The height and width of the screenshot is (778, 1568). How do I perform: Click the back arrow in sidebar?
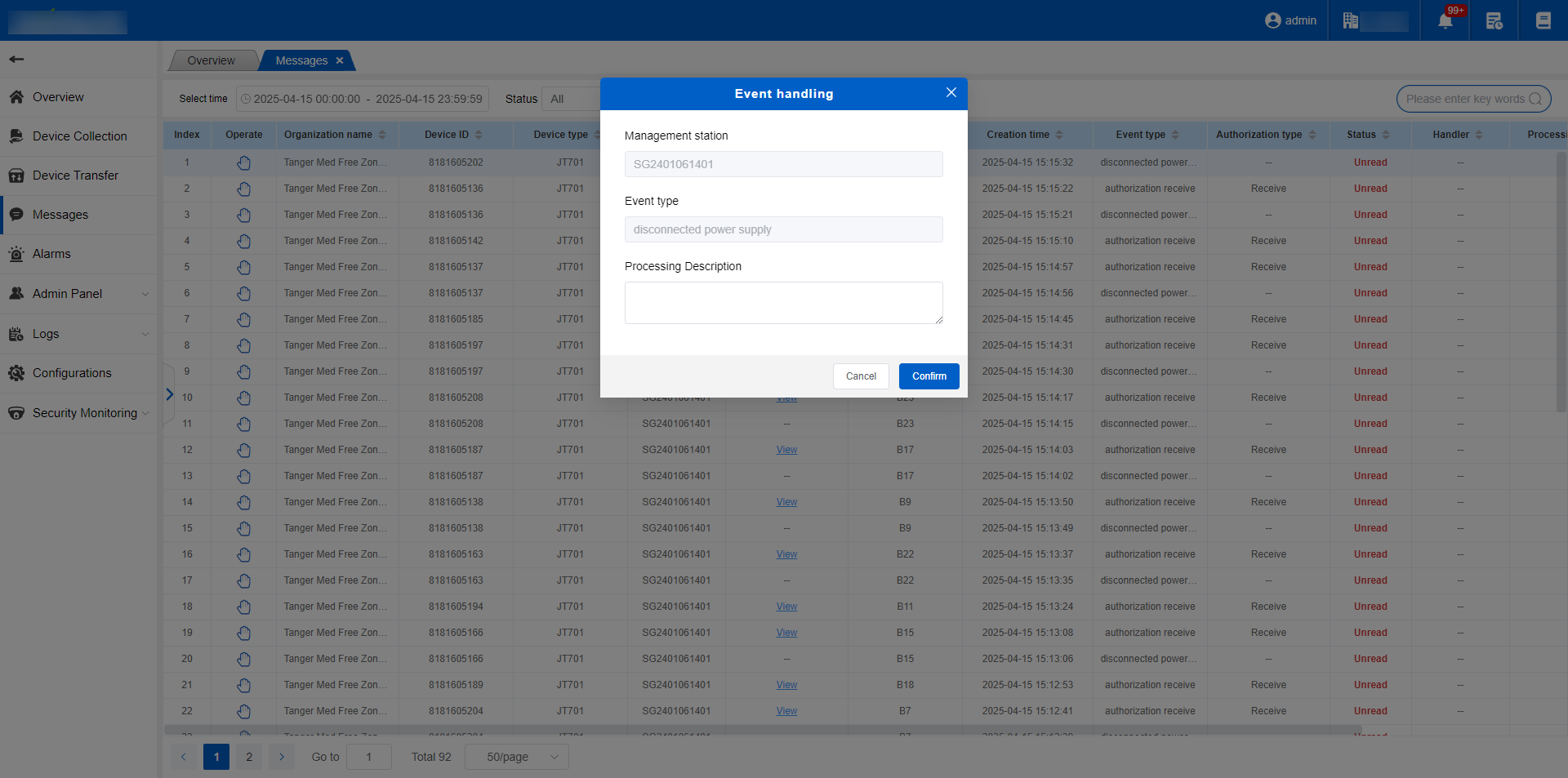[x=16, y=59]
